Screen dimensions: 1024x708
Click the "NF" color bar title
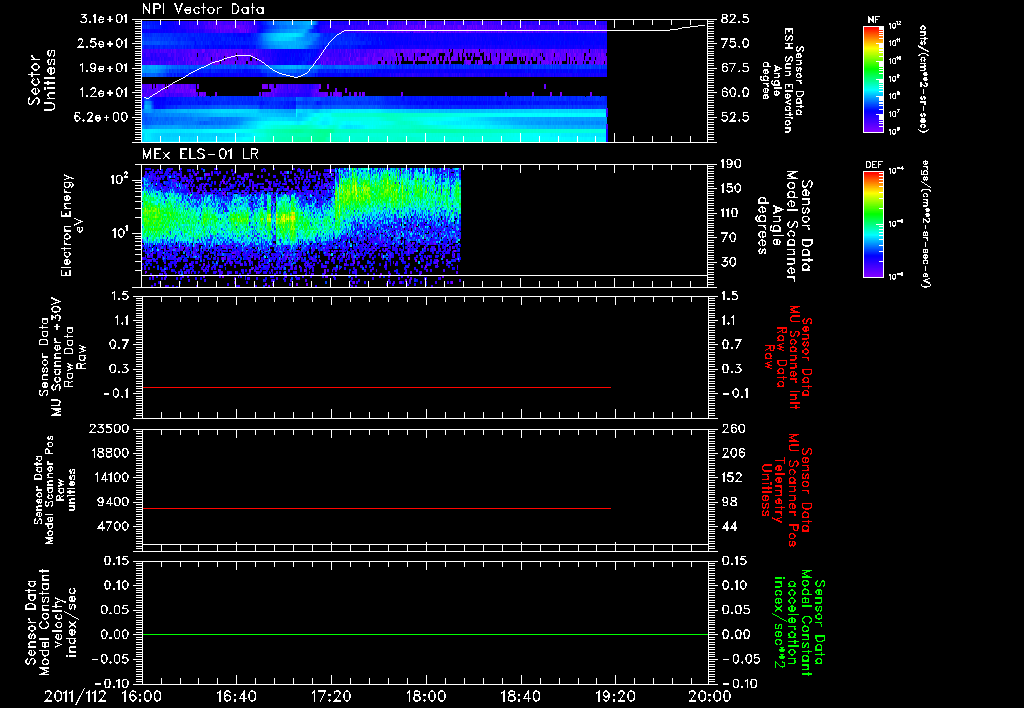pos(873,20)
